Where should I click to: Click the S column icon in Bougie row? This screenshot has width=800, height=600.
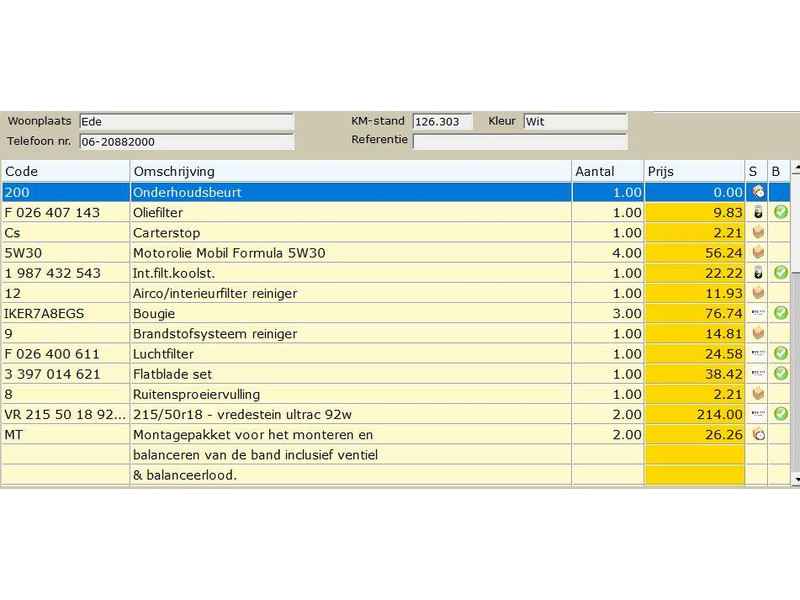tap(758, 313)
